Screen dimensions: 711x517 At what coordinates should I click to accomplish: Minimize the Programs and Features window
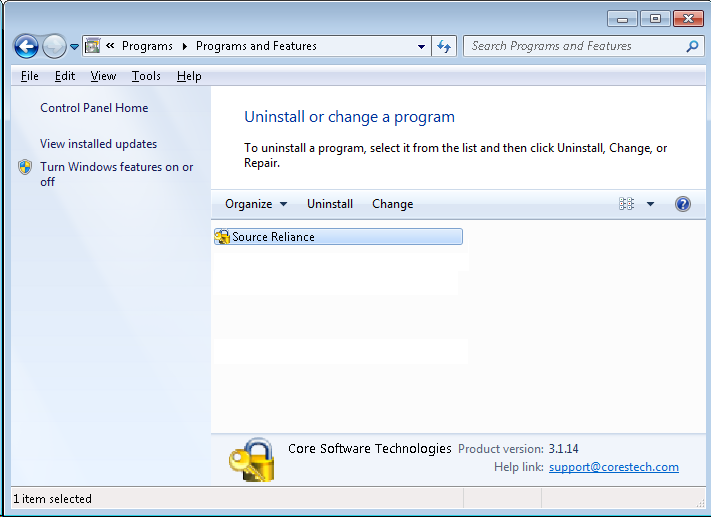pos(623,19)
